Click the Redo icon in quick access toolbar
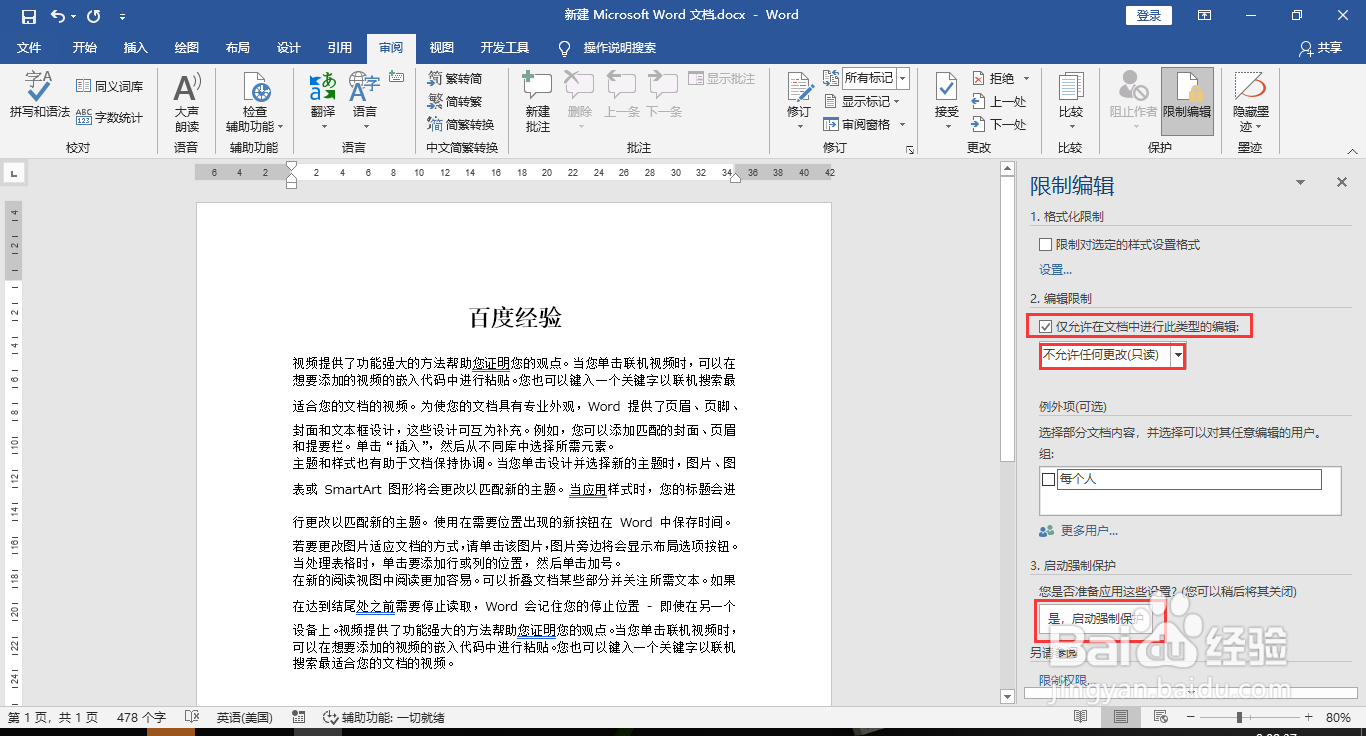The height and width of the screenshot is (736, 1366). click(x=94, y=15)
